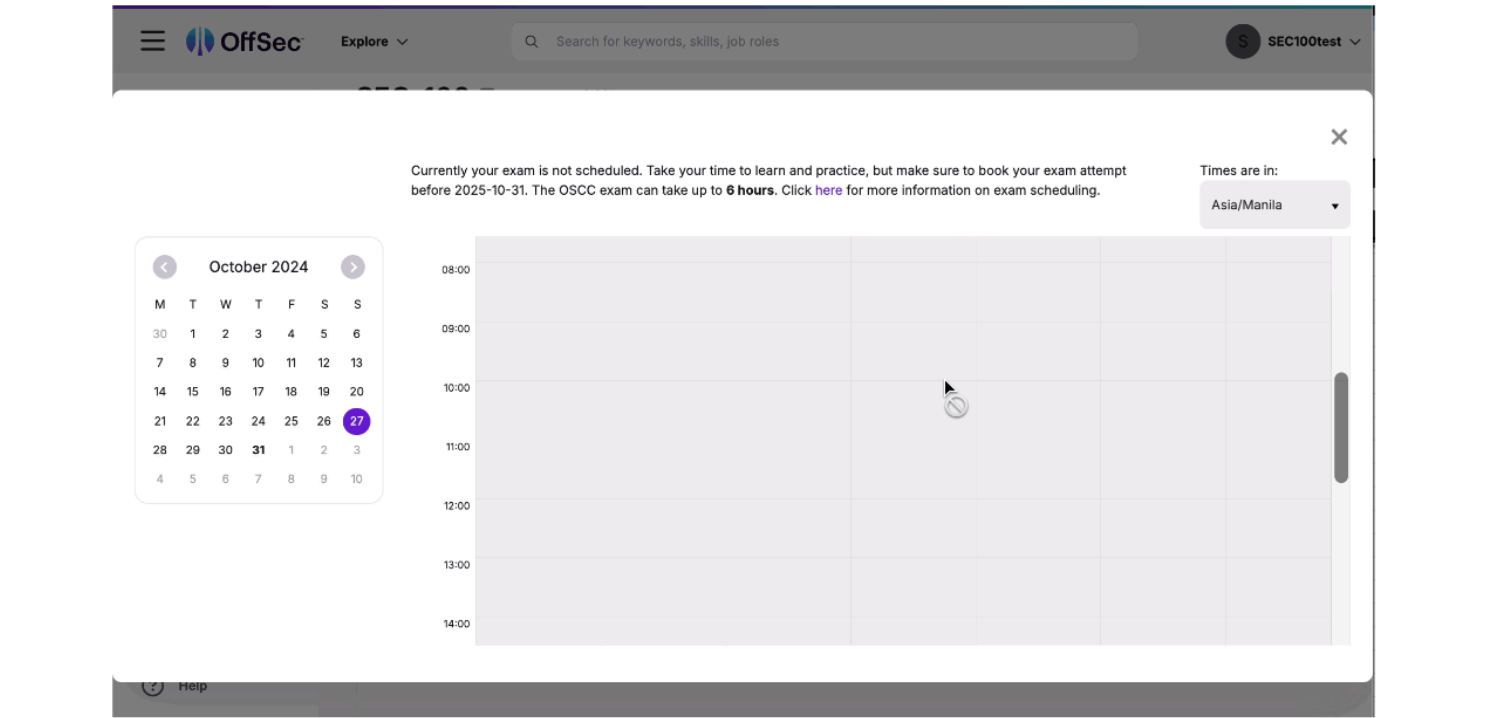Open the hamburger navigation menu
Viewport: 1508px width, 718px height.
point(152,41)
